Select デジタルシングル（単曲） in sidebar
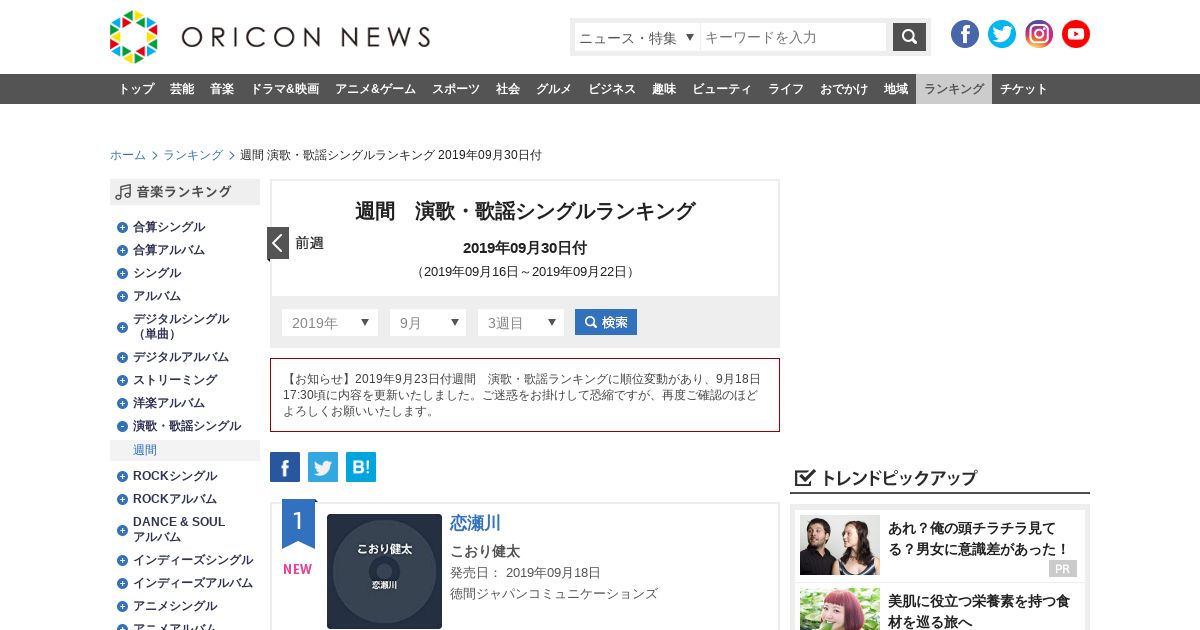Viewport: 1200px width, 630px height. [181, 326]
